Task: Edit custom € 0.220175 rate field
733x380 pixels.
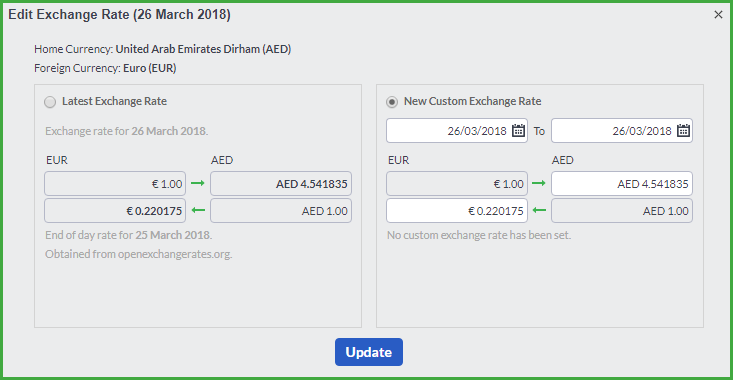Action: [x=457, y=210]
